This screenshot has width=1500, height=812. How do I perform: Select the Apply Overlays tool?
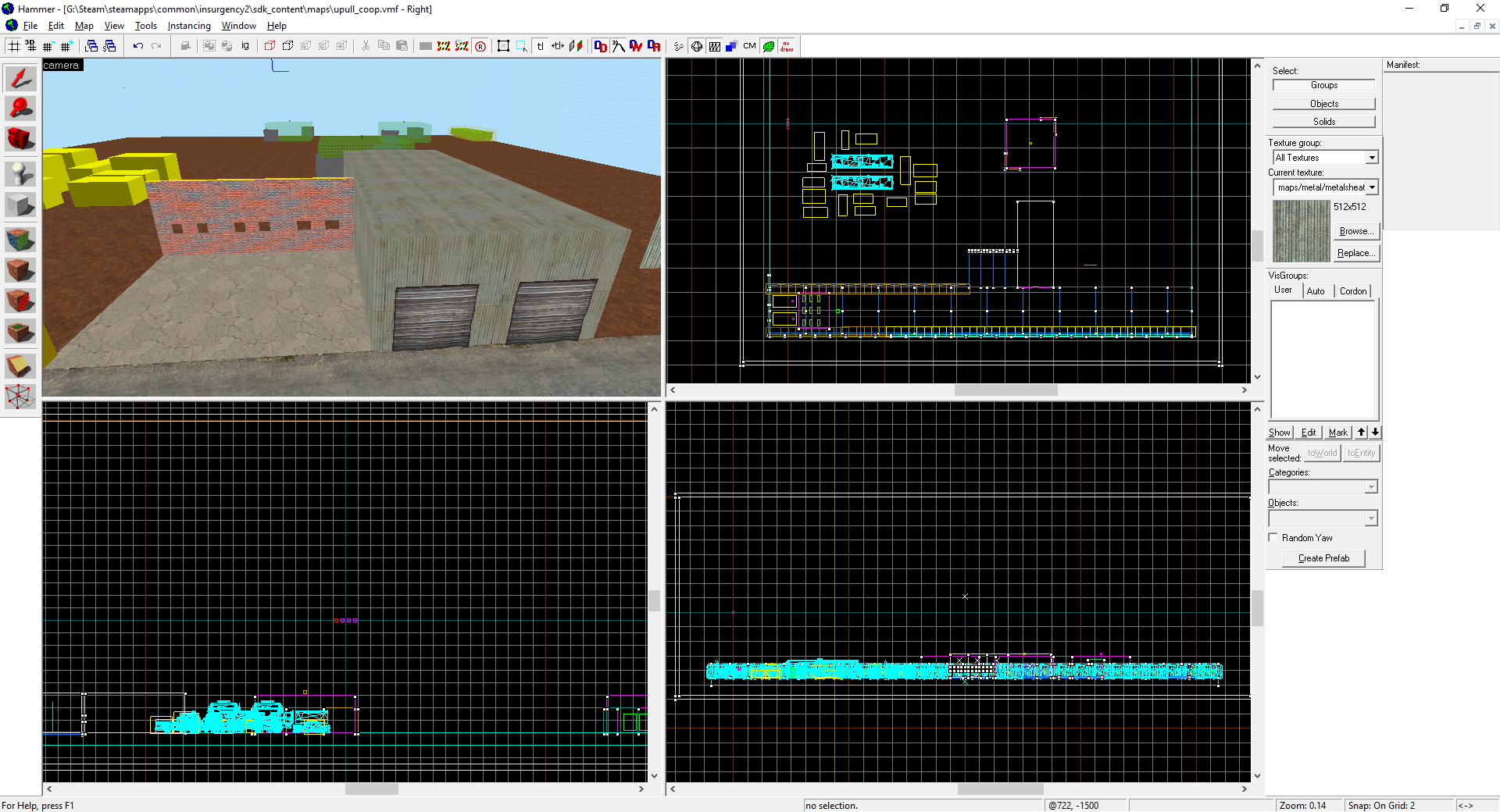20,332
